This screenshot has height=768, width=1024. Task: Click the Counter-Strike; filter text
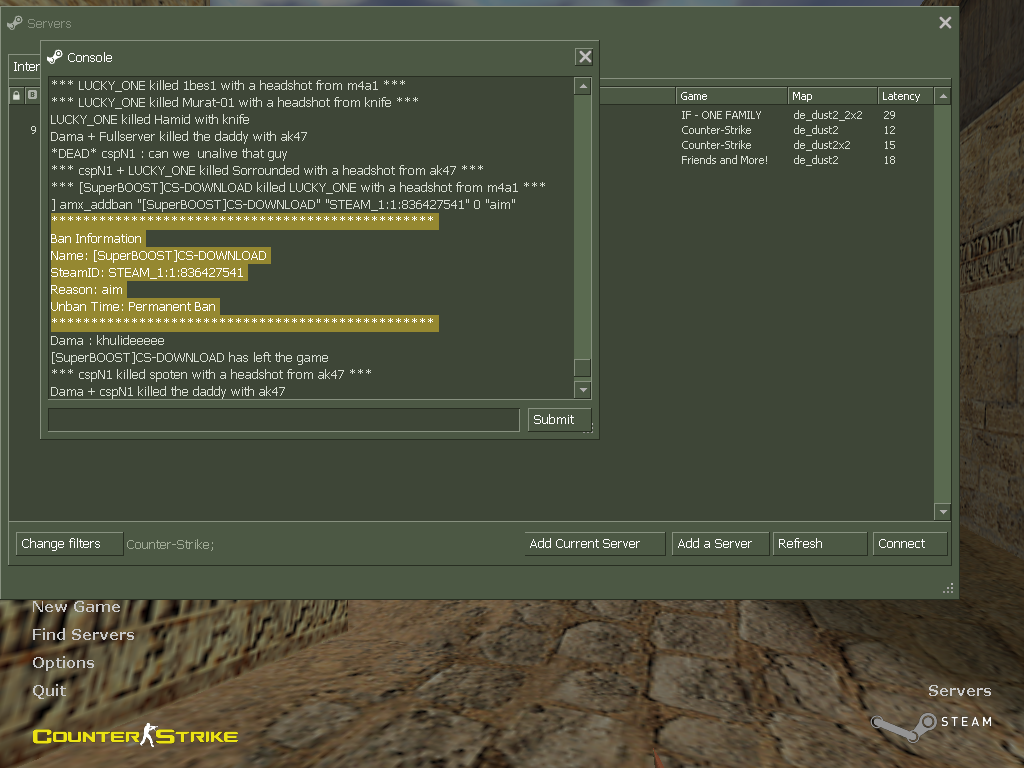[170, 545]
